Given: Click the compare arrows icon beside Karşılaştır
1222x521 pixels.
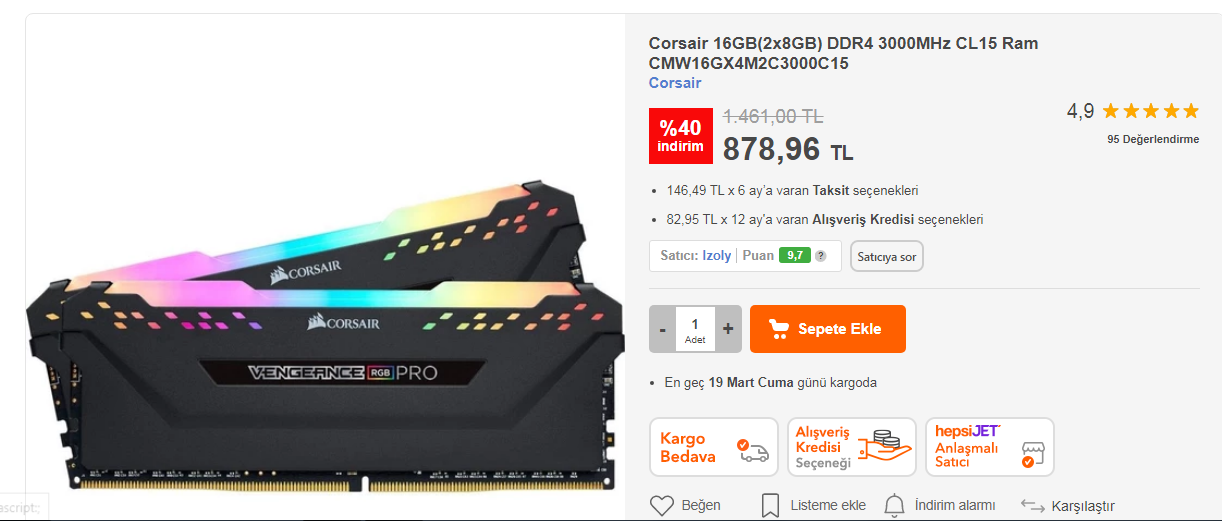Looking at the screenshot, I should (1033, 506).
